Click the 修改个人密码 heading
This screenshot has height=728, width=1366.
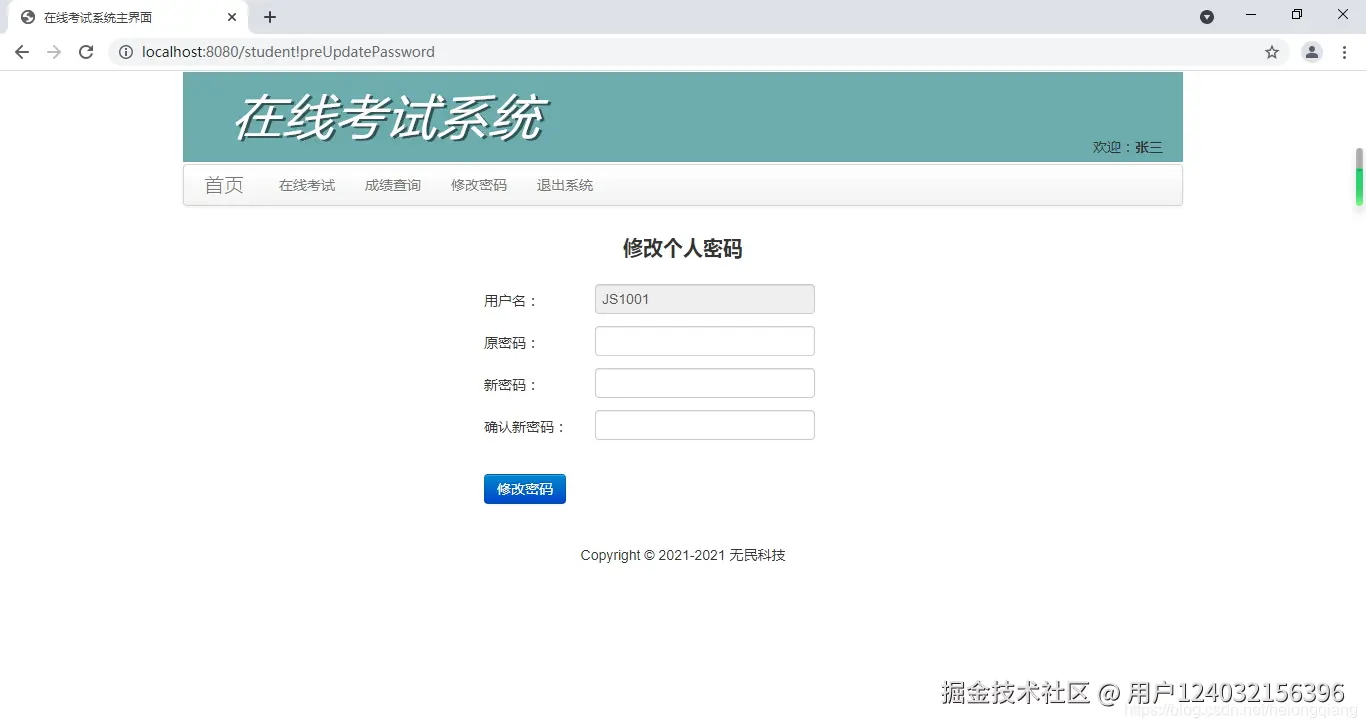[x=683, y=248]
